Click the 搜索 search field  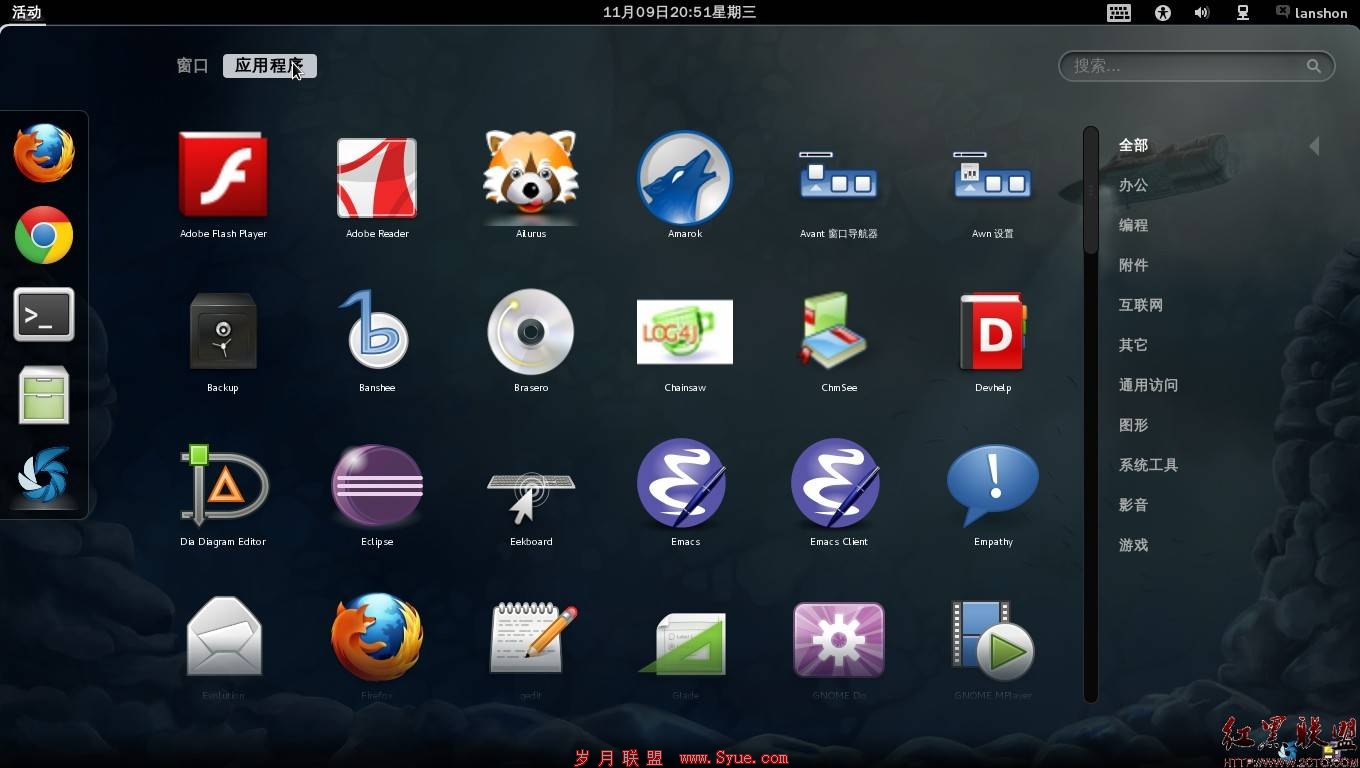[1196, 66]
